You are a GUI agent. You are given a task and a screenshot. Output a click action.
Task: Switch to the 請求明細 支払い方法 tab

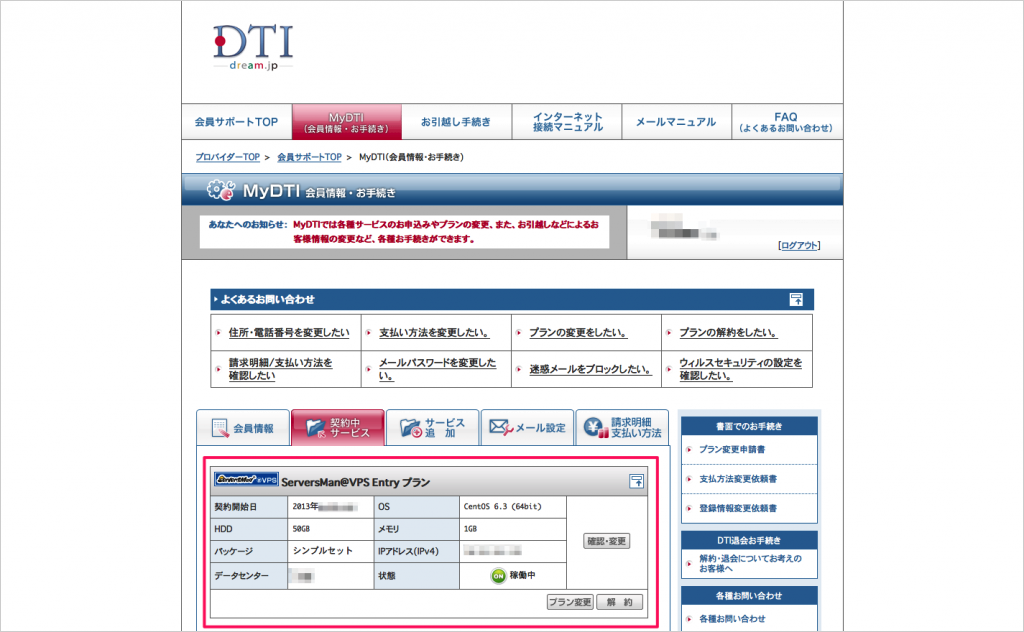tap(622, 428)
